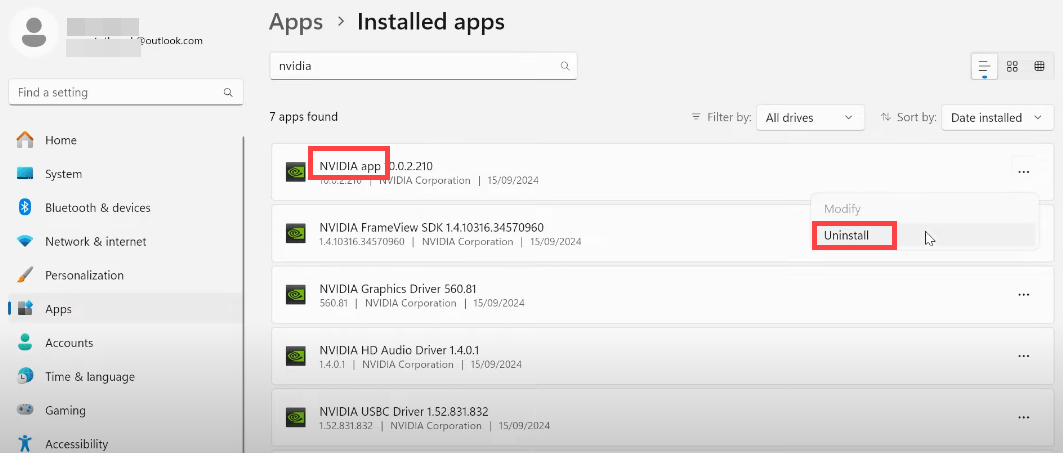The height and width of the screenshot is (453, 1063).
Task: Open the Sort by Date installed dropdown
Action: pos(995,117)
